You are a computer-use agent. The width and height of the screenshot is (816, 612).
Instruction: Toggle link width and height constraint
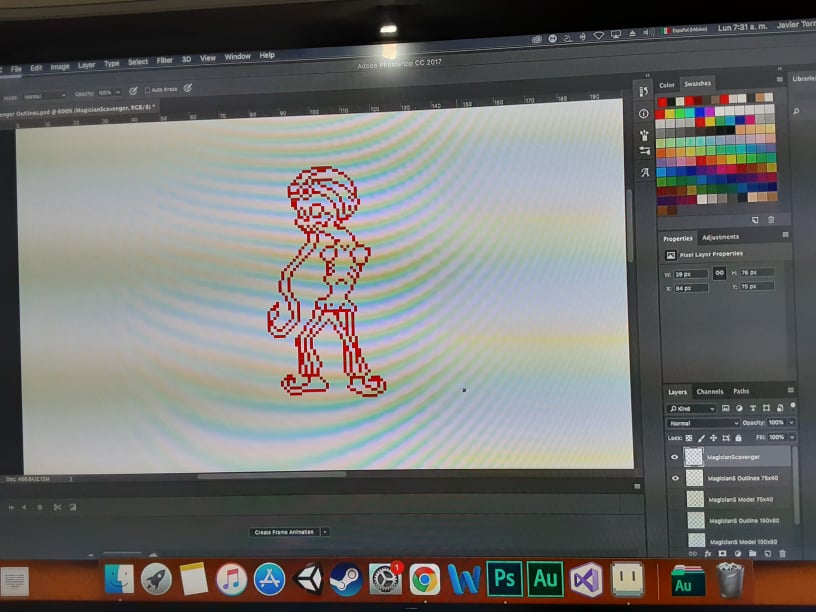pos(719,273)
